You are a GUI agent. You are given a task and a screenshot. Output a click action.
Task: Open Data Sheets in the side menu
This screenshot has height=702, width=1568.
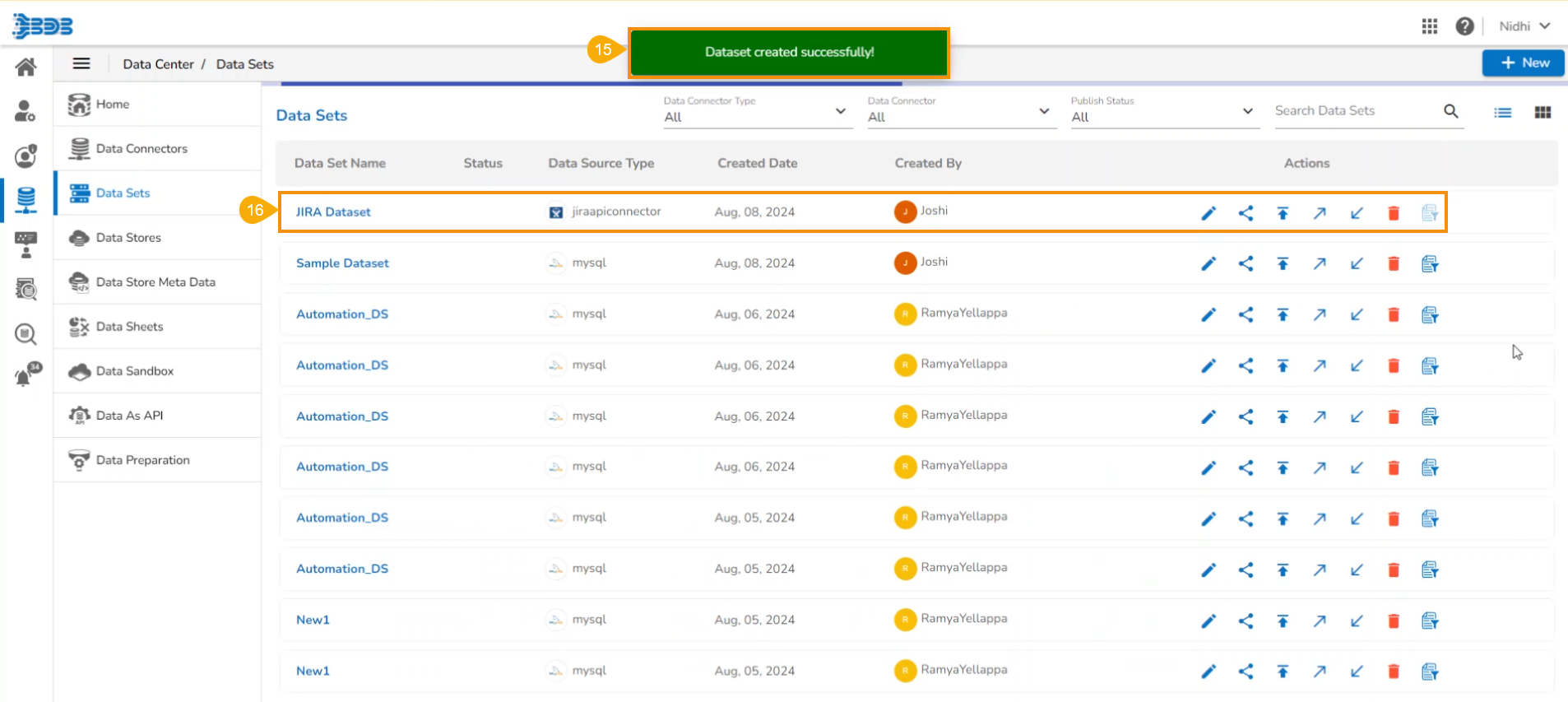point(157,327)
